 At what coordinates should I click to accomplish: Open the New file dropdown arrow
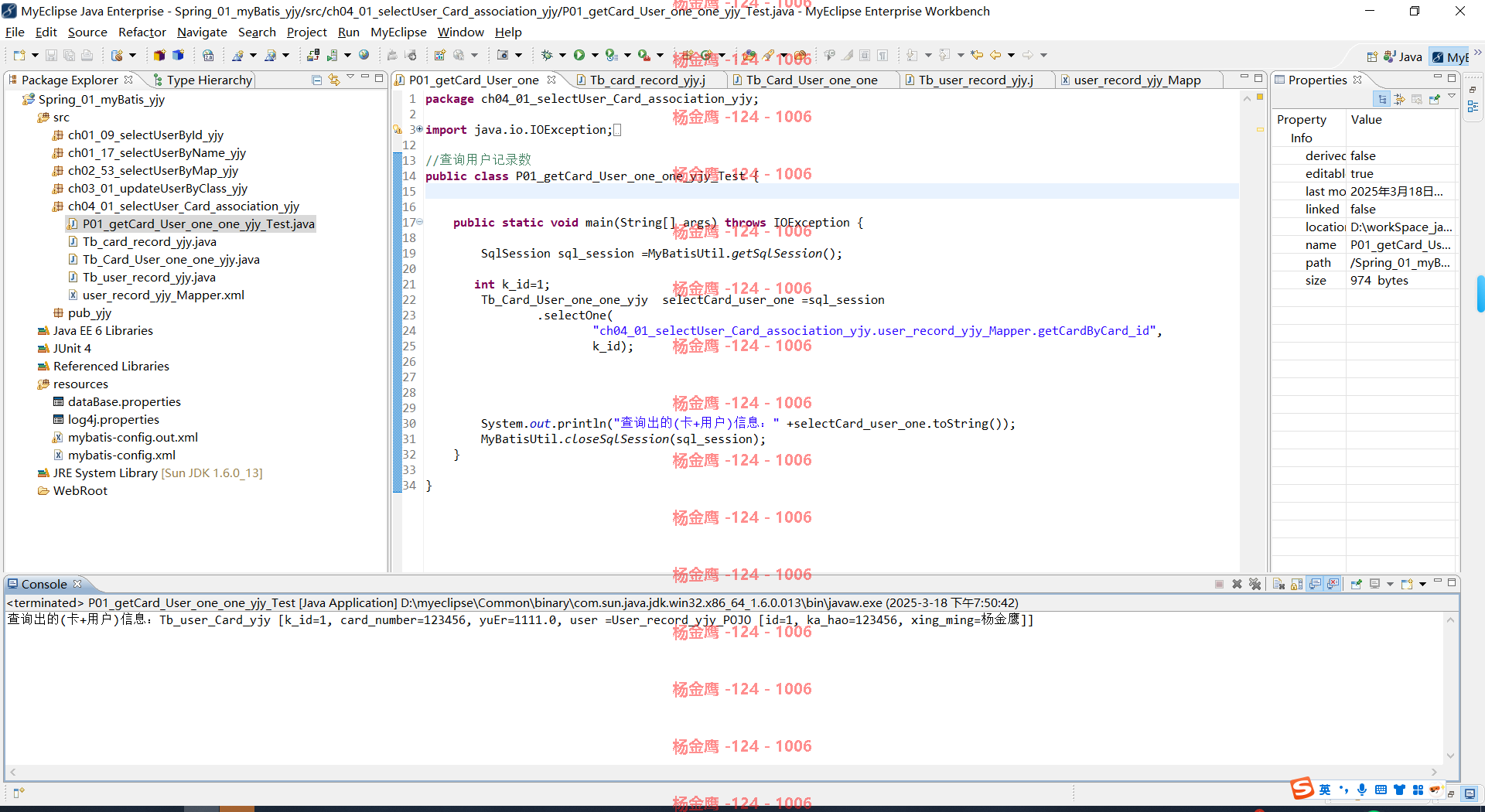(x=35, y=55)
